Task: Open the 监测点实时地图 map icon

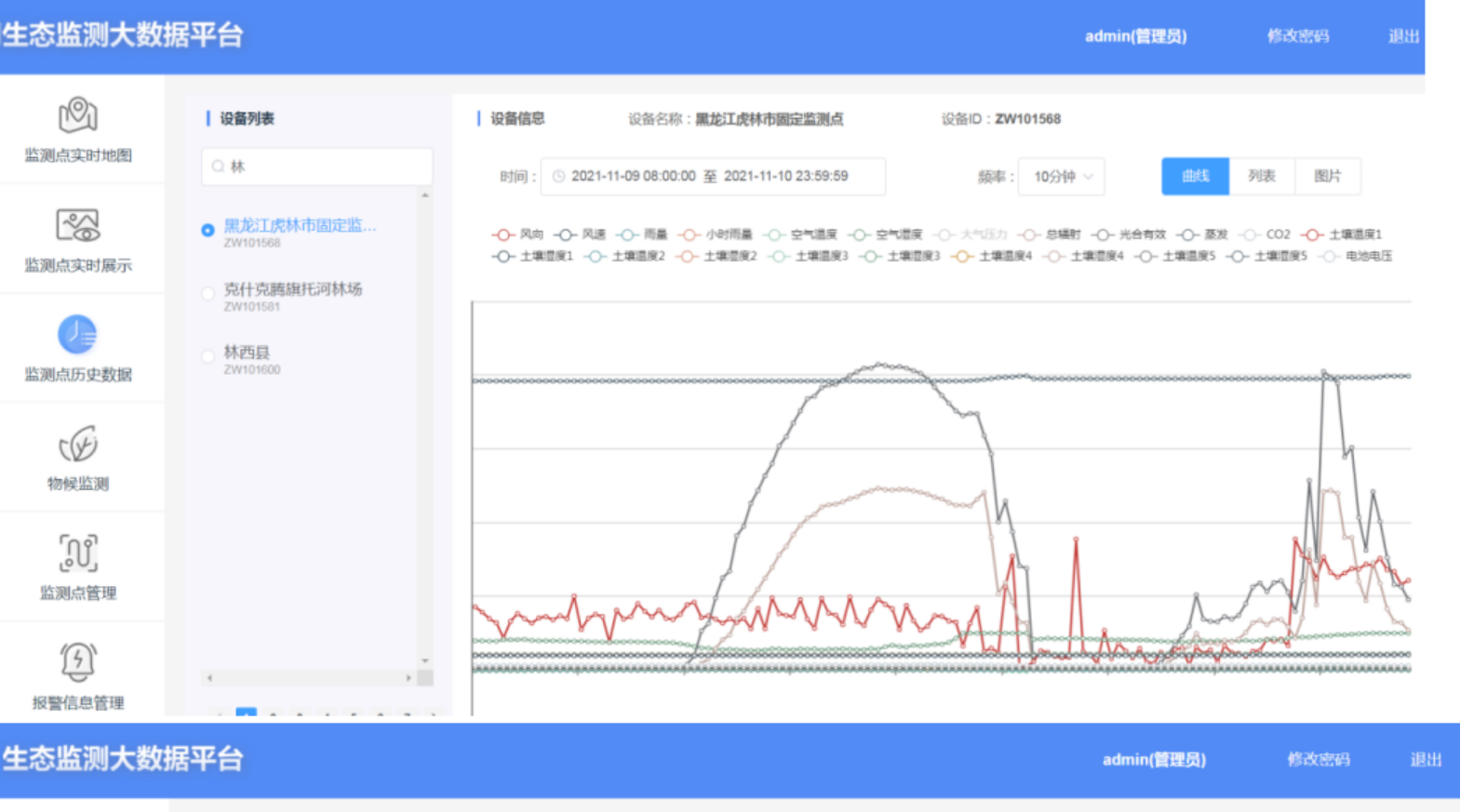Action: tap(78, 115)
